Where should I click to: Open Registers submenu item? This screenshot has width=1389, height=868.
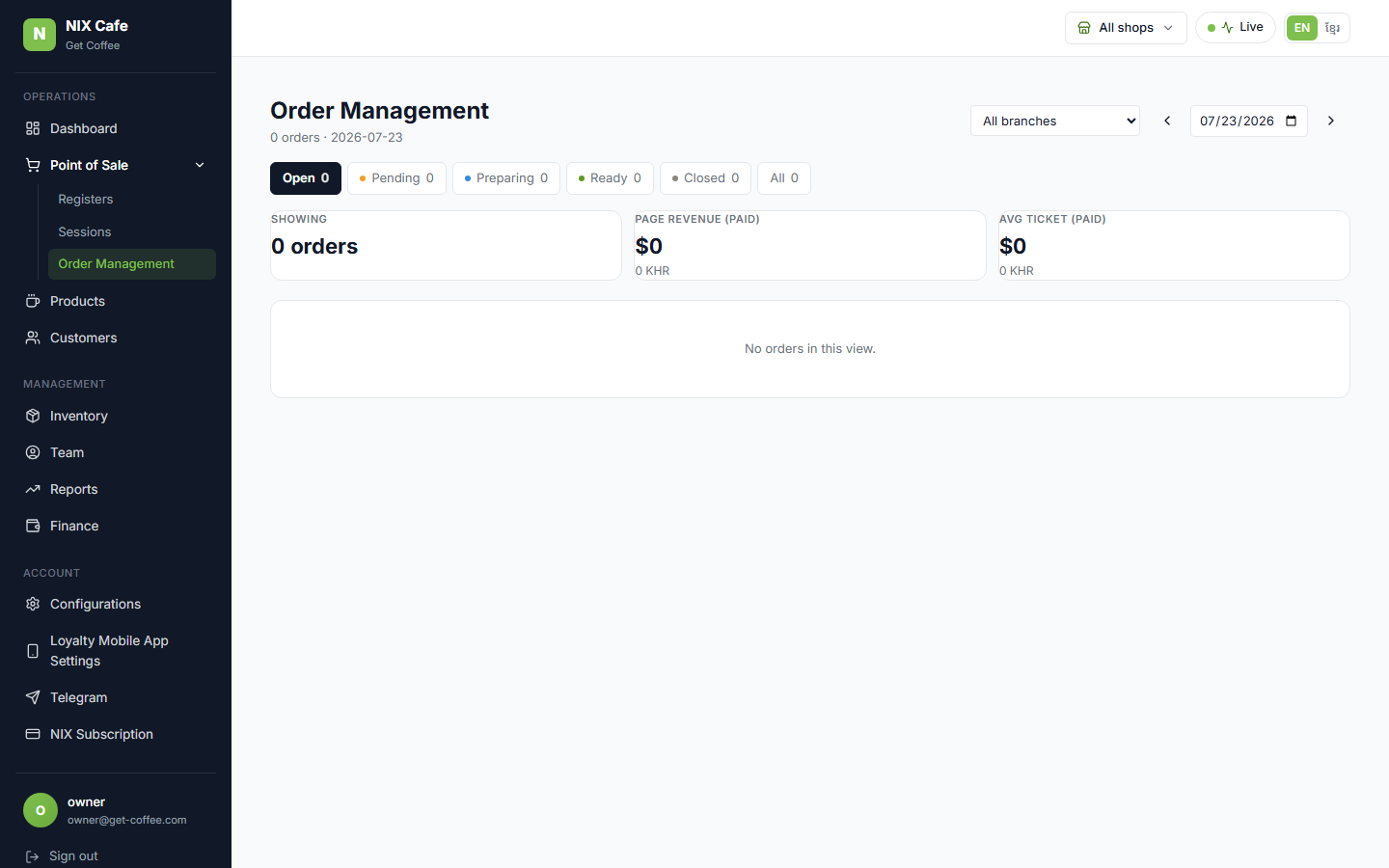132,199
